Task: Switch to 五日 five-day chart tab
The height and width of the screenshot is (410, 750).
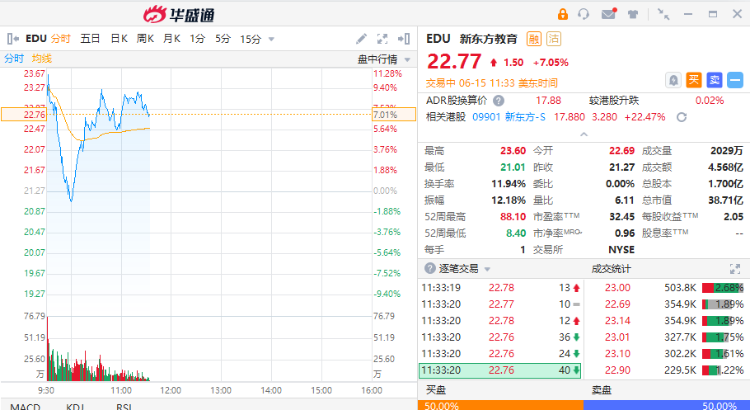Action: pos(90,39)
